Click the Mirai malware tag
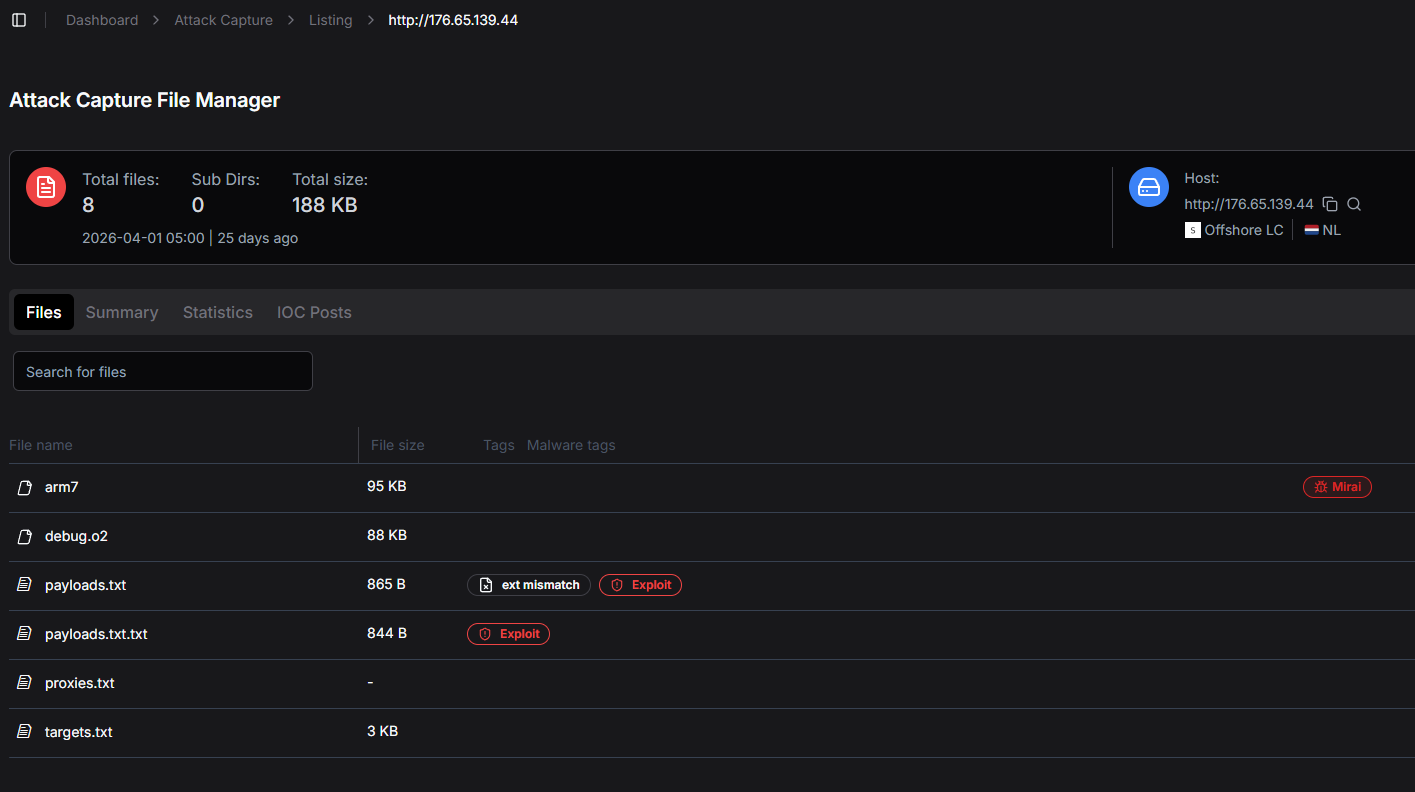This screenshot has height=792, width=1415. (x=1337, y=487)
